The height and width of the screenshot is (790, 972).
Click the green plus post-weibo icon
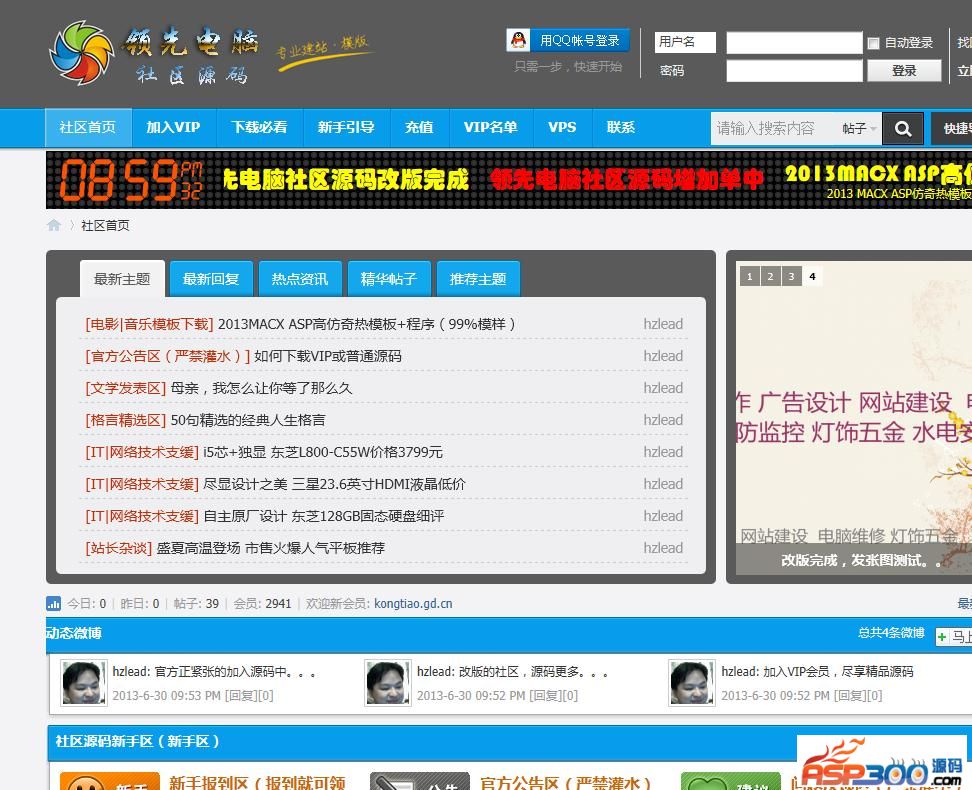(942, 637)
